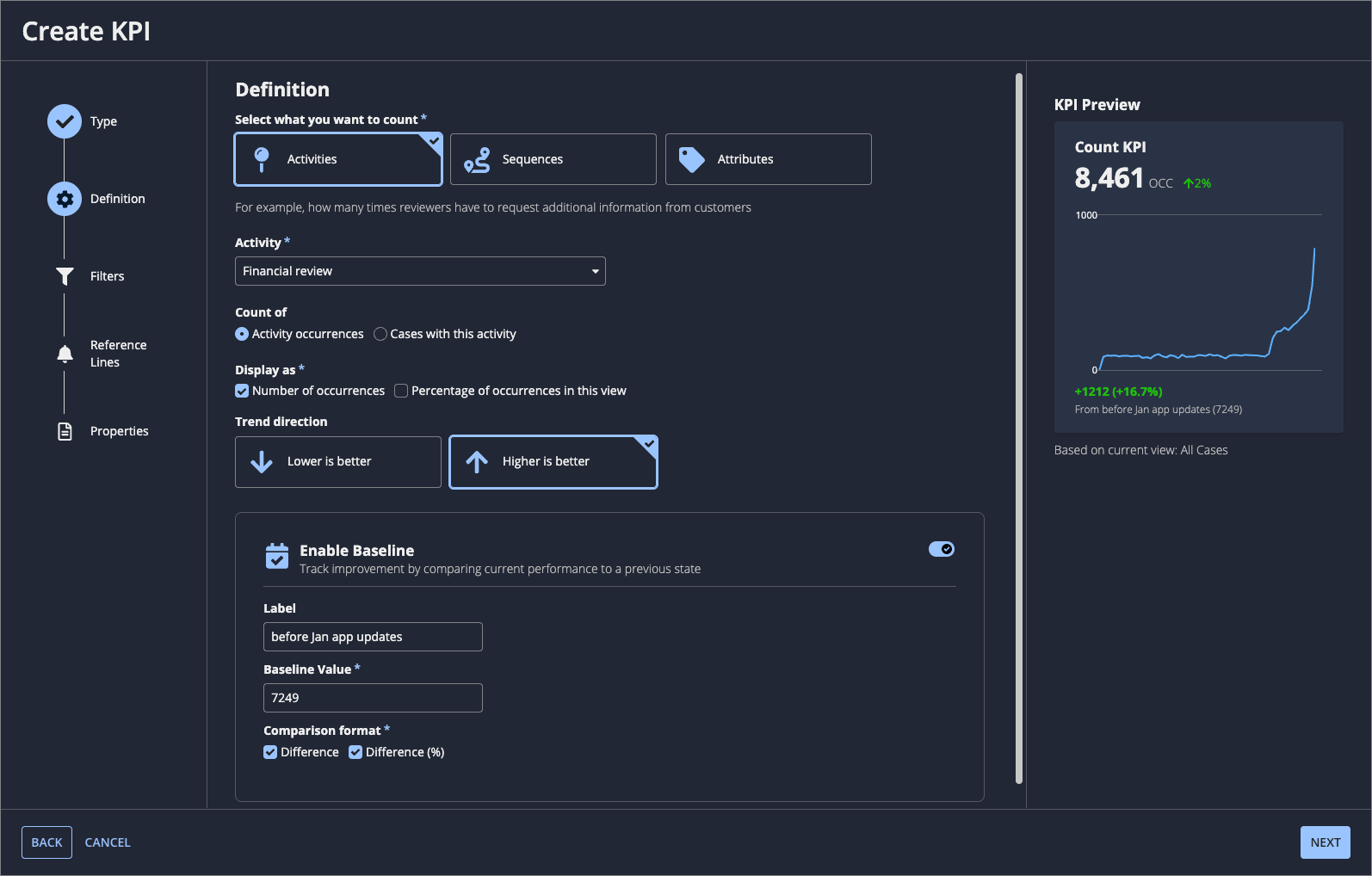Click the Attributes tag icon
The height and width of the screenshot is (876, 1372).
[x=692, y=159]
